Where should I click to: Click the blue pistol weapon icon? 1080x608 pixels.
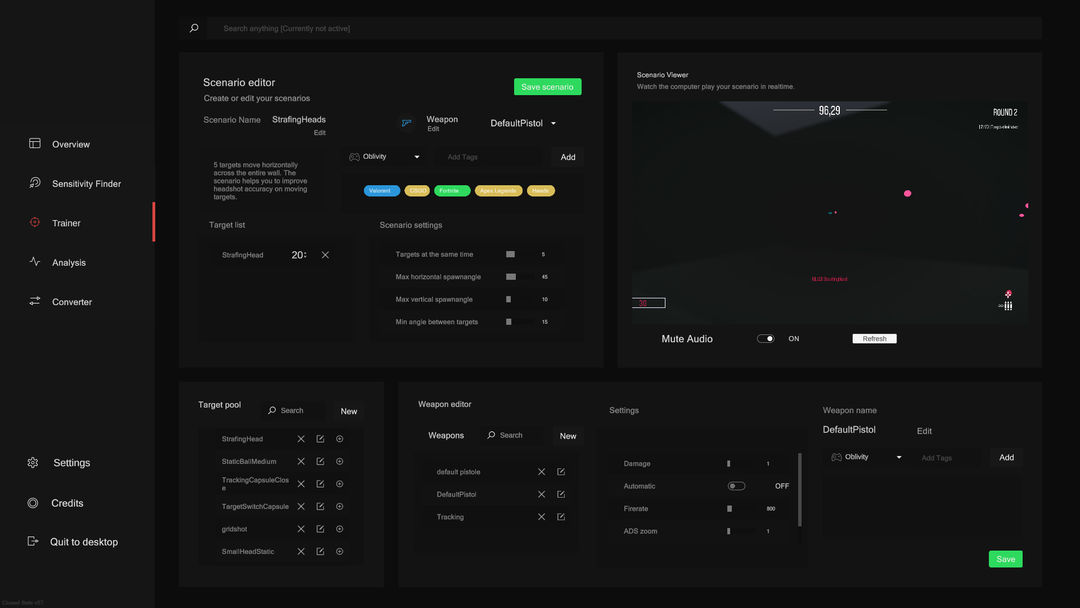(406, 123)
